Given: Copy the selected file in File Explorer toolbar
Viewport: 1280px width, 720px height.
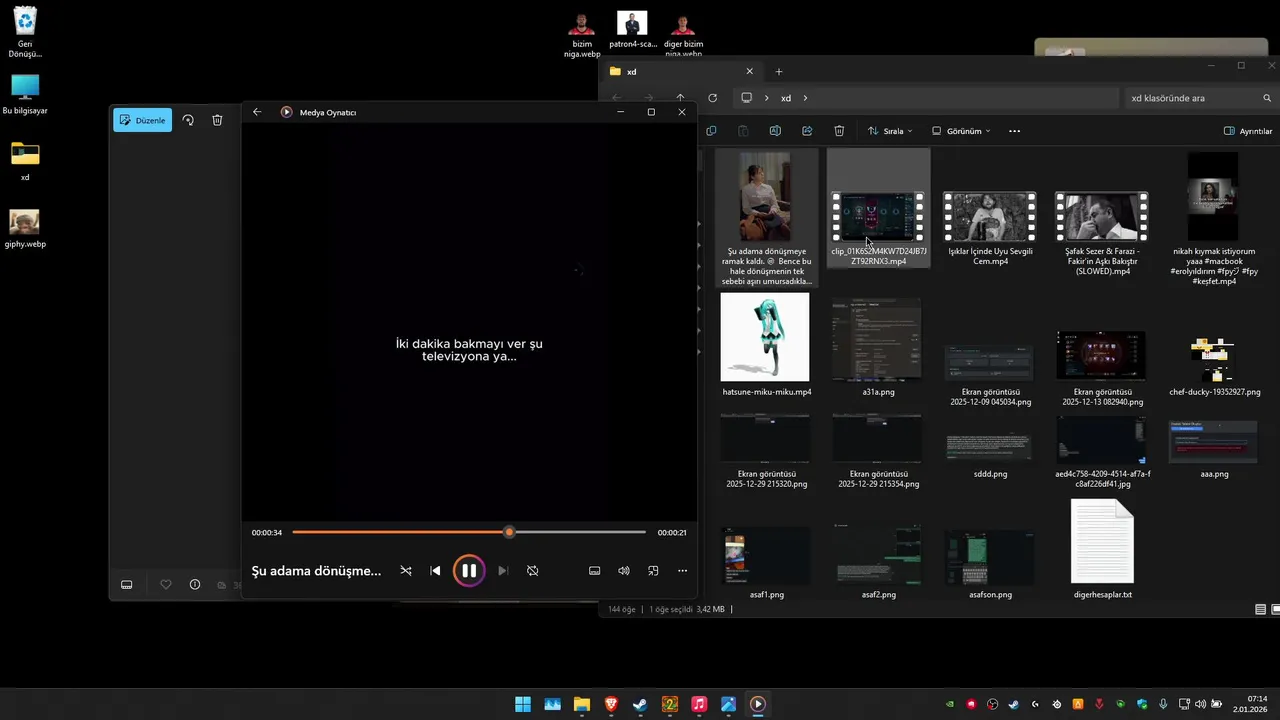Looking at the screenshot, I should [711, 131].
